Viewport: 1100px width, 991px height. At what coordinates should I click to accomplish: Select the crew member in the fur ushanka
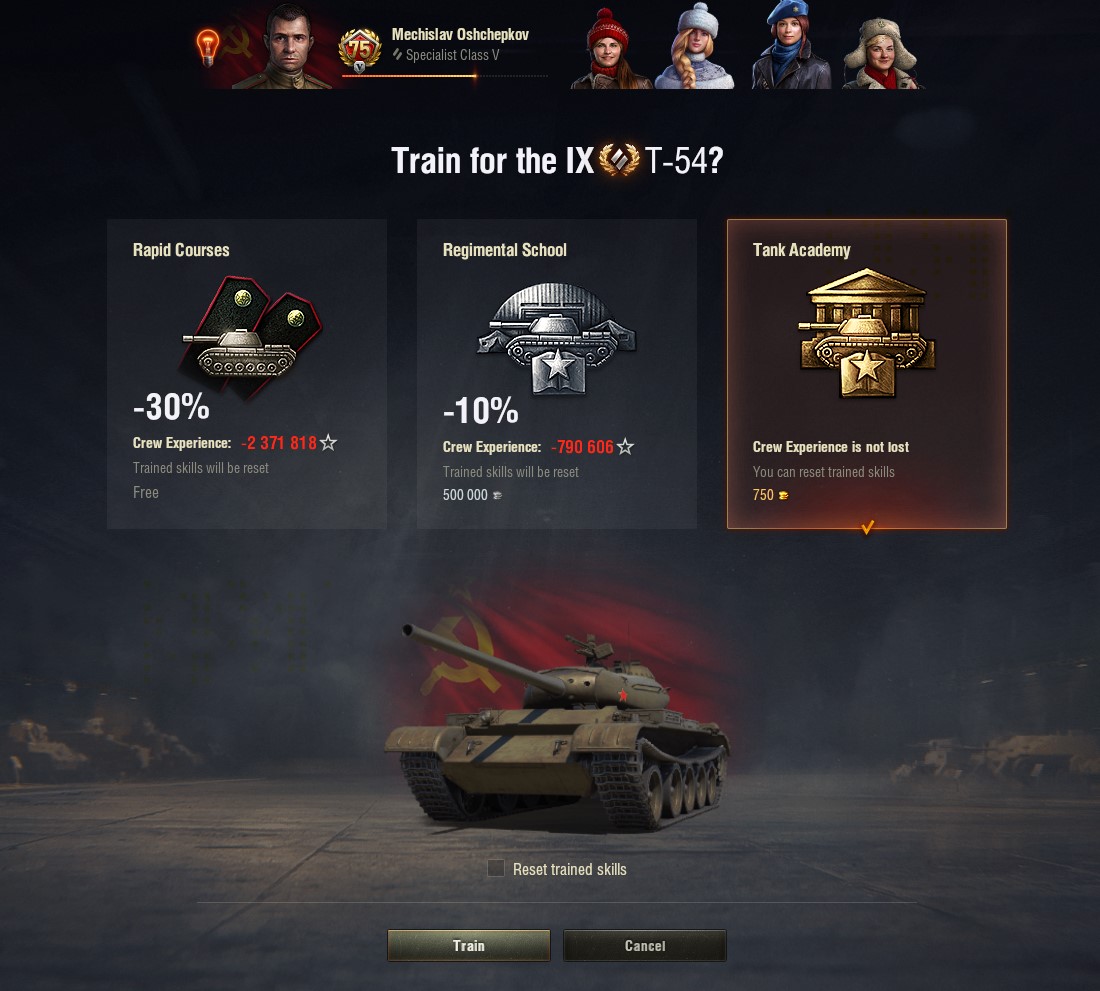[x=883, y=53]
